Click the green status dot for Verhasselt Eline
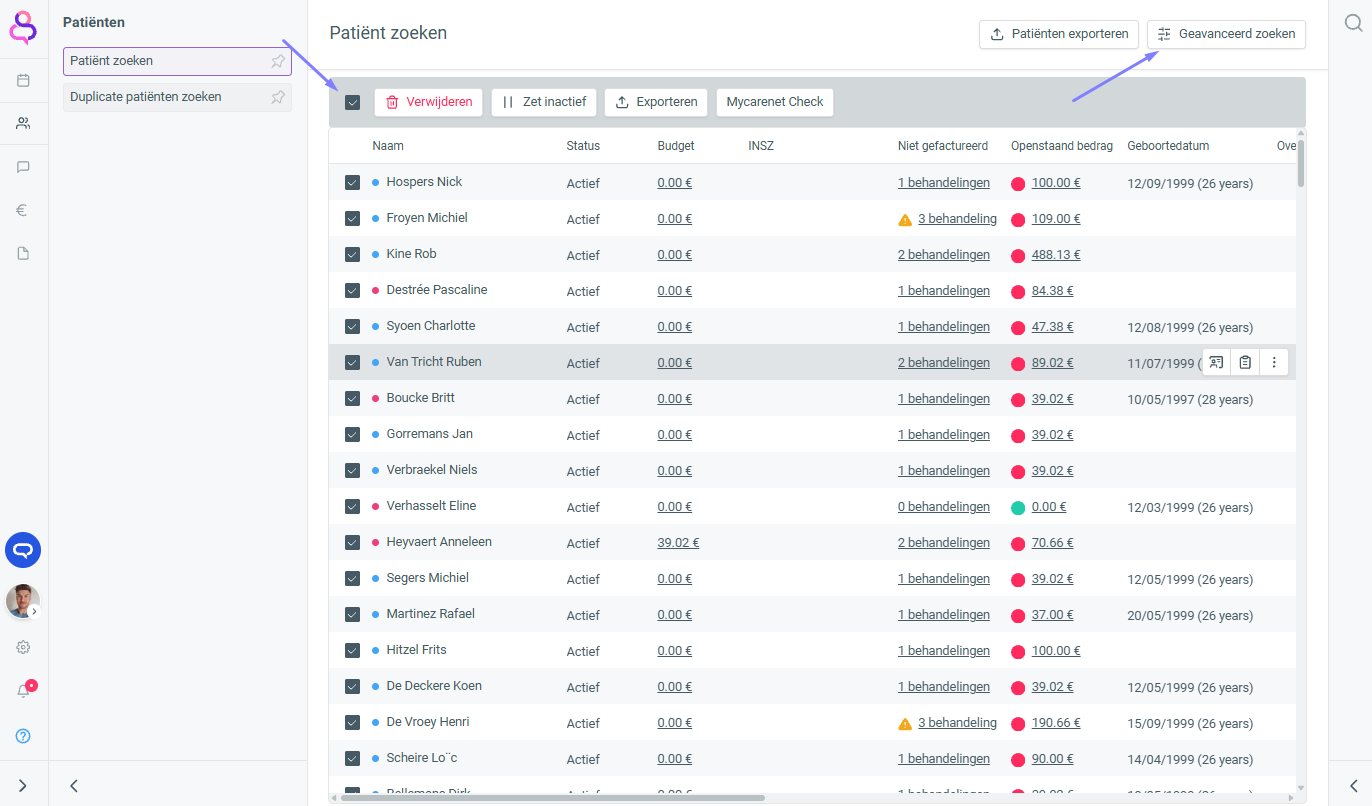Viewport: 1372px width, 806px height. click(1018, 508)
